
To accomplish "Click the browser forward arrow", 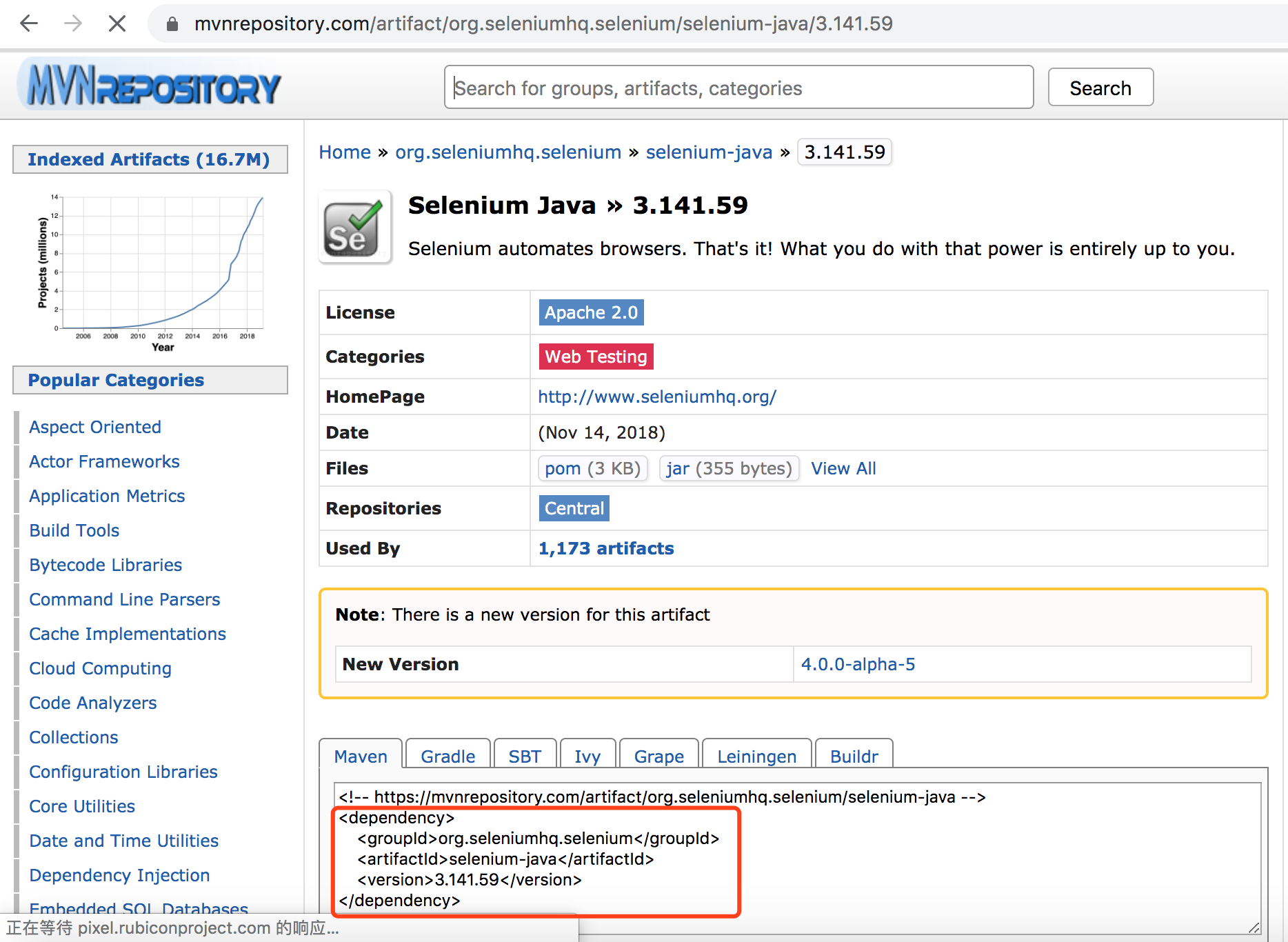I will click(x=73, y=23).
